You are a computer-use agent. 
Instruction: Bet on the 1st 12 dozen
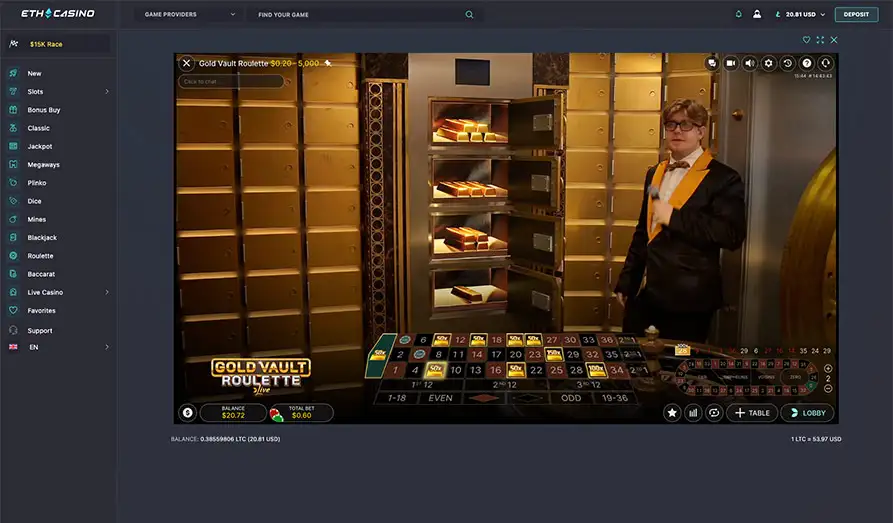coord(422,385)
